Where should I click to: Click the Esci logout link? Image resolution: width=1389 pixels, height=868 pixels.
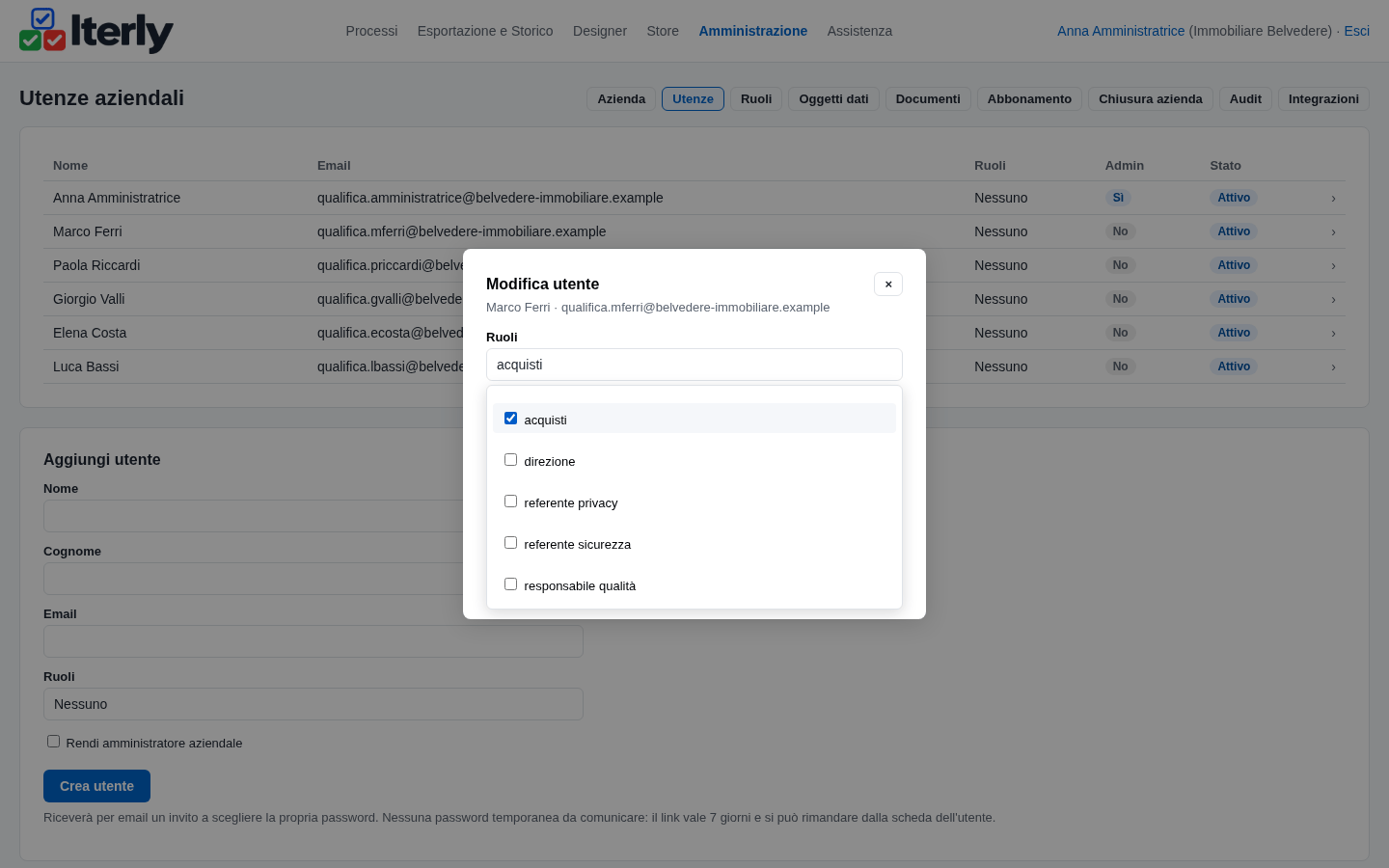tap(1356, 31)
